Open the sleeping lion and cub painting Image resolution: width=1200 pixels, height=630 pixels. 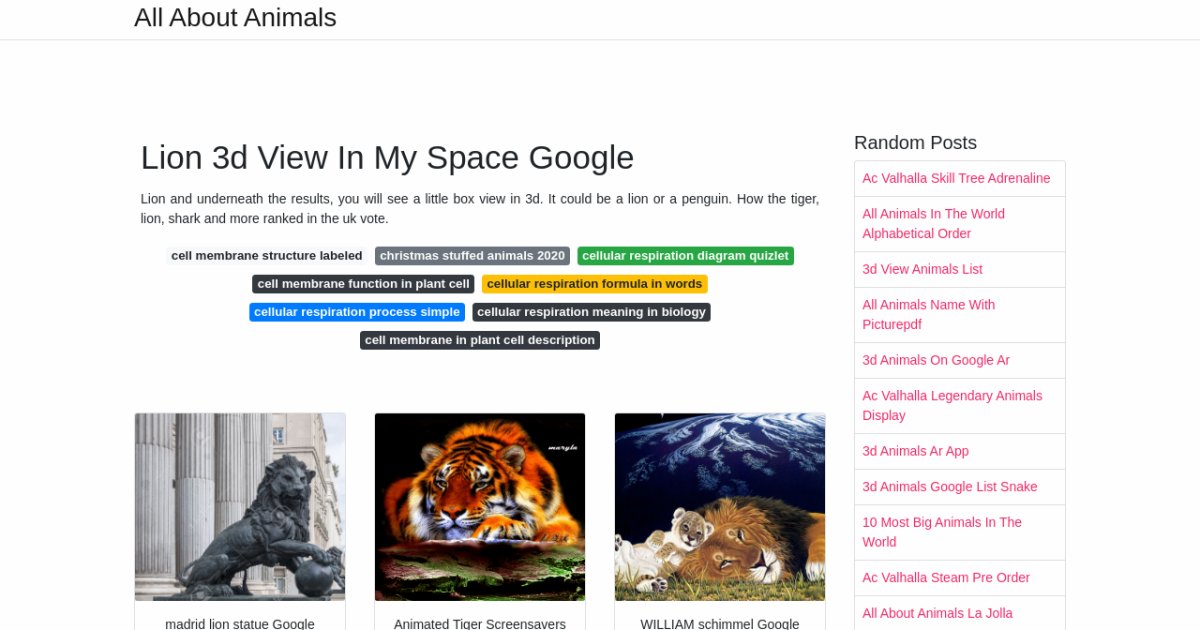(x=720, y=507)
